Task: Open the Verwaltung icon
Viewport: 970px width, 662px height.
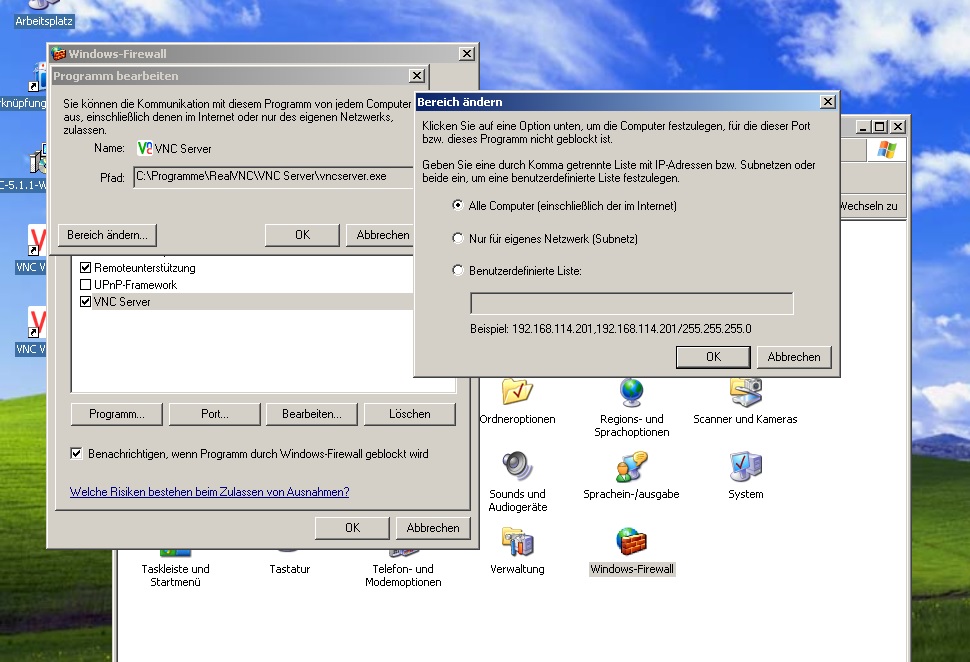Action: pyautogui.click(x=517, y=542)
